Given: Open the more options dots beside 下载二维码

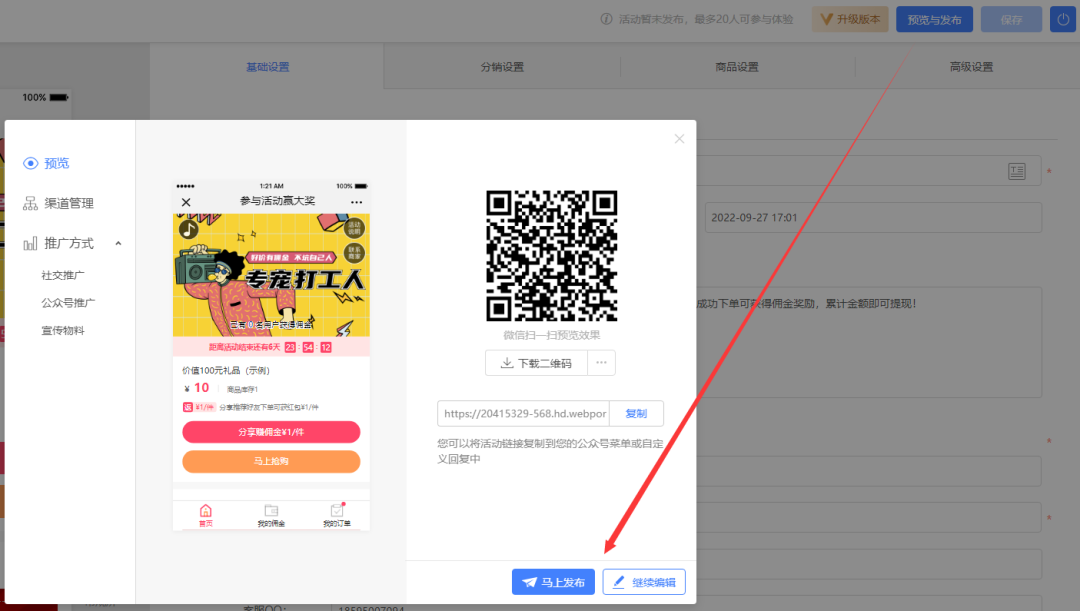Looking at the screenshot, I should (x=601, y=363).
